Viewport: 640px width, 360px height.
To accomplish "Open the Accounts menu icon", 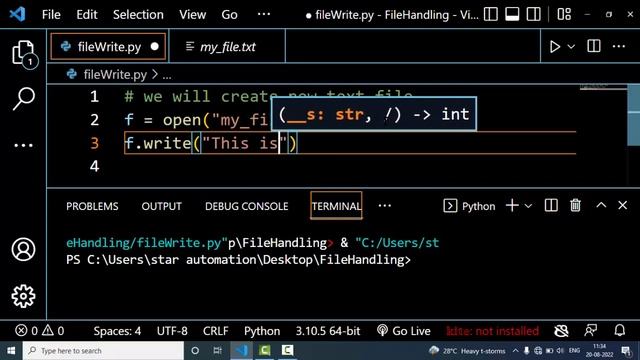I will click(x=23, y=249).
